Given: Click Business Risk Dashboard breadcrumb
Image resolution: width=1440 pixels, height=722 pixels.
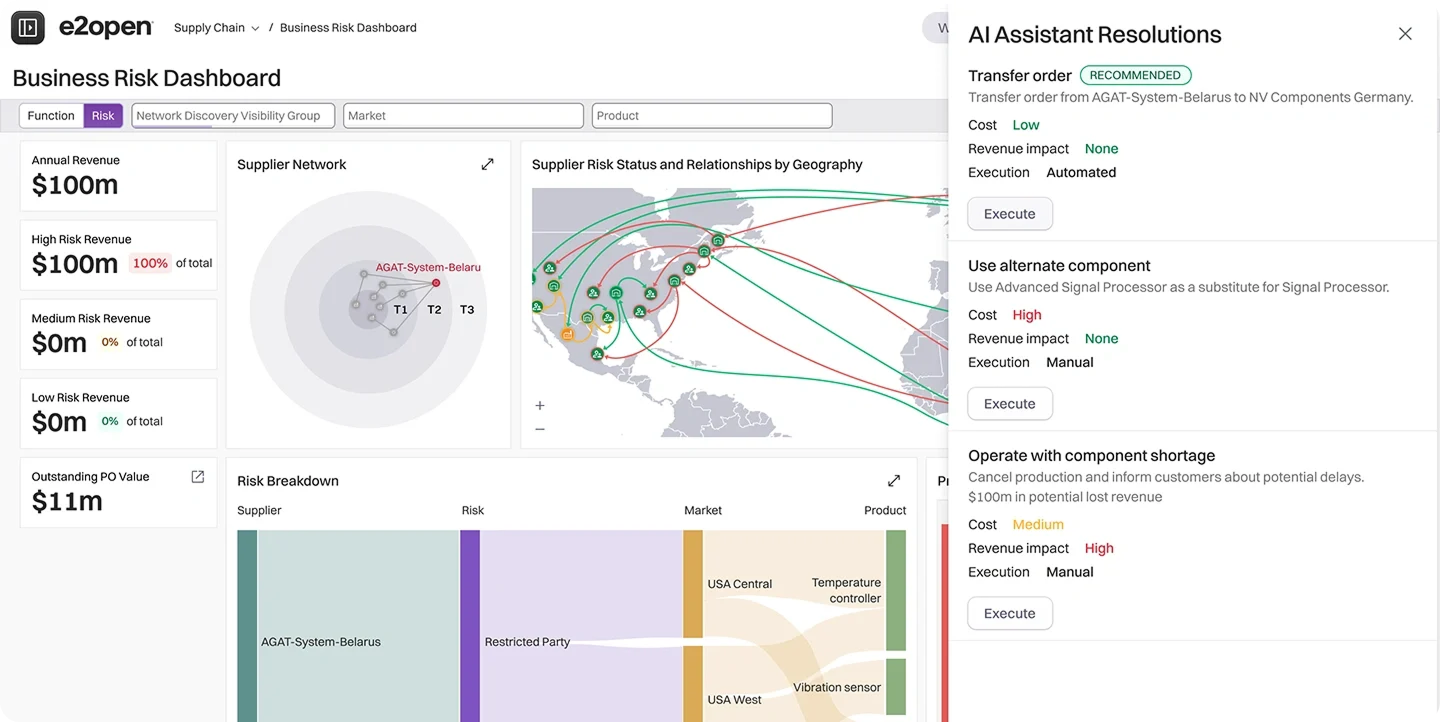Looking at the screenshot, I should [348, 28].
